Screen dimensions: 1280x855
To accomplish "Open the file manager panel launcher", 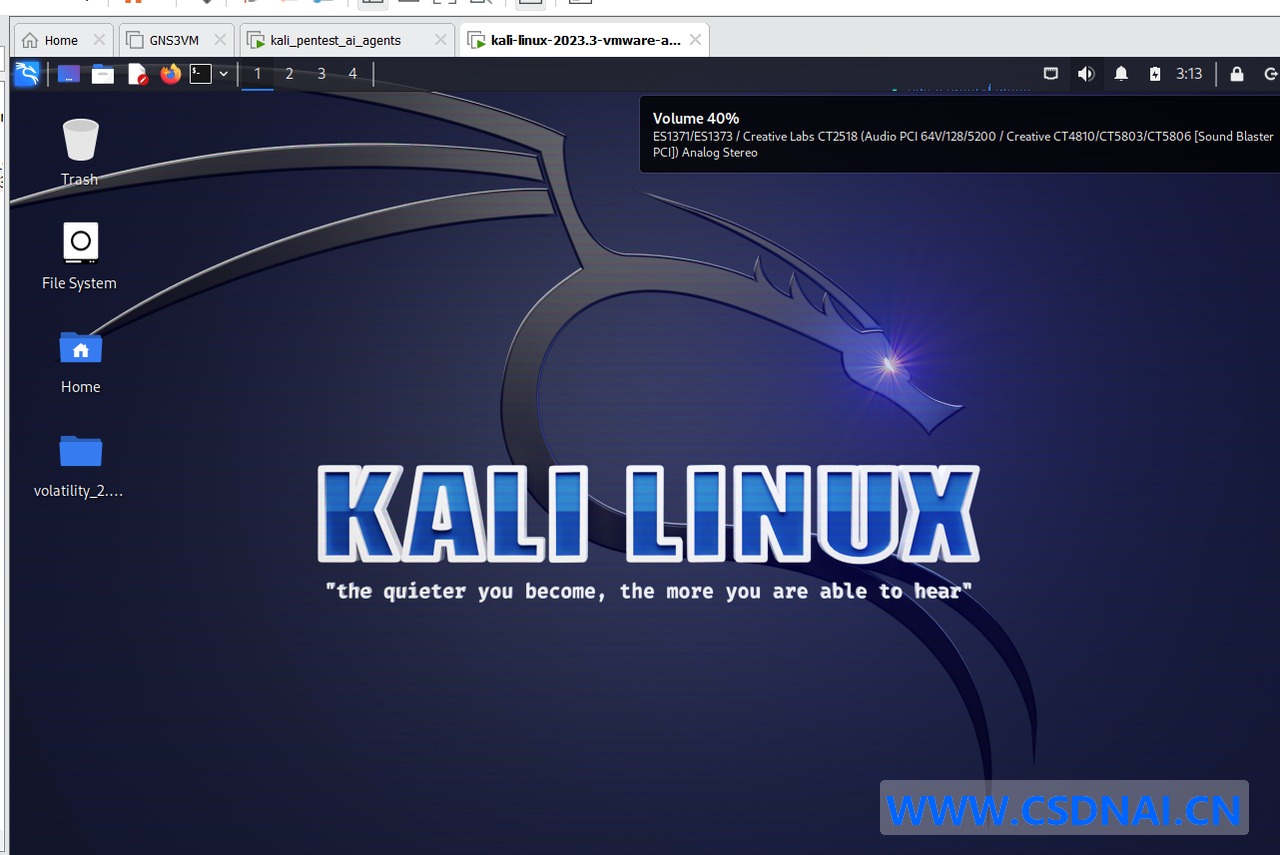I will tap(103, 74).
